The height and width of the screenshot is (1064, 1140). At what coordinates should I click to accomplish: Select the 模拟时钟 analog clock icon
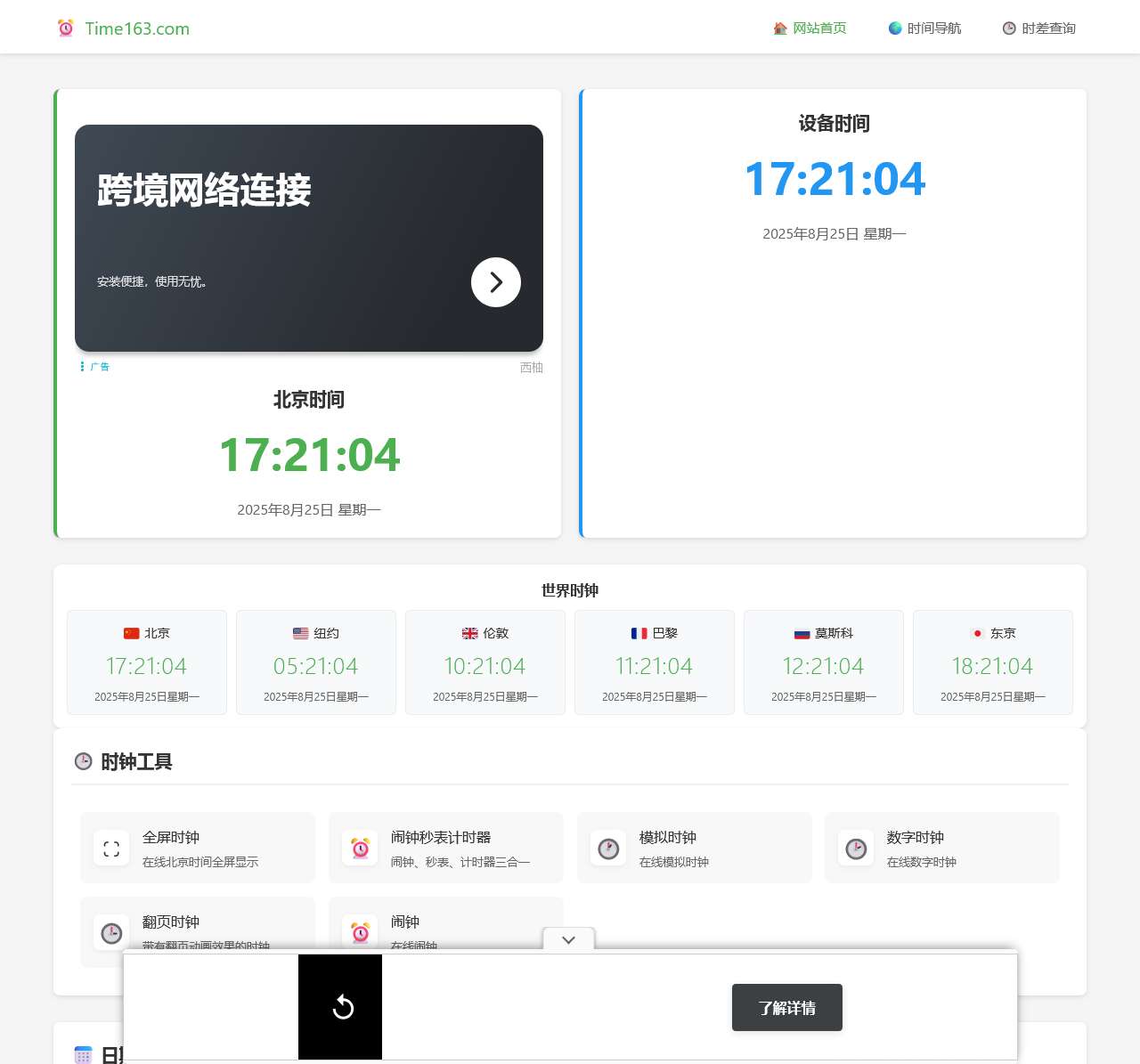click(x=607, y=848)
